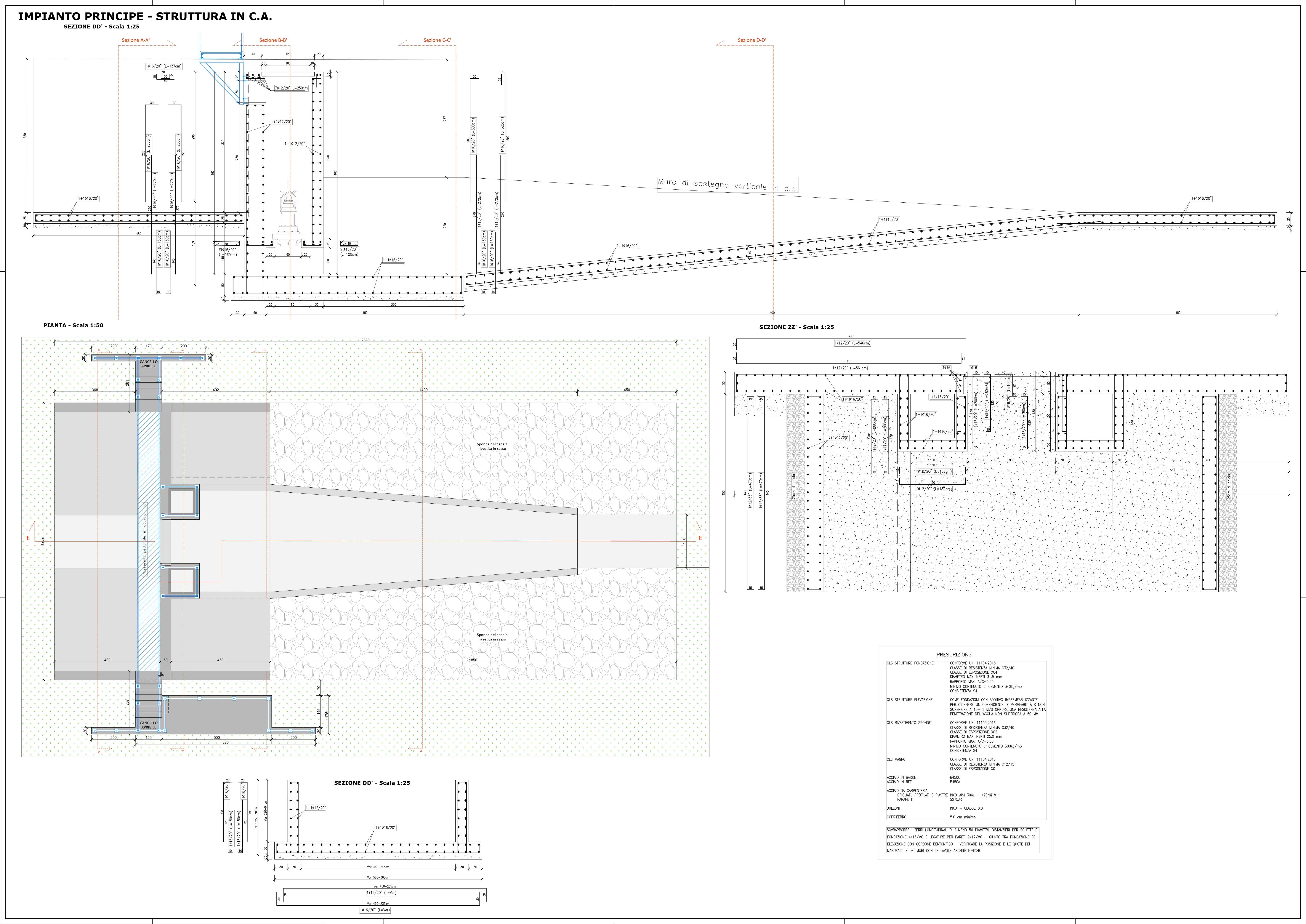Image resolution: width=1306 pixels, height=924 pixels.
Task: Click the 'RAPPORTO MAX. A/C=0.60' line
Action: [x=972, y=741]
